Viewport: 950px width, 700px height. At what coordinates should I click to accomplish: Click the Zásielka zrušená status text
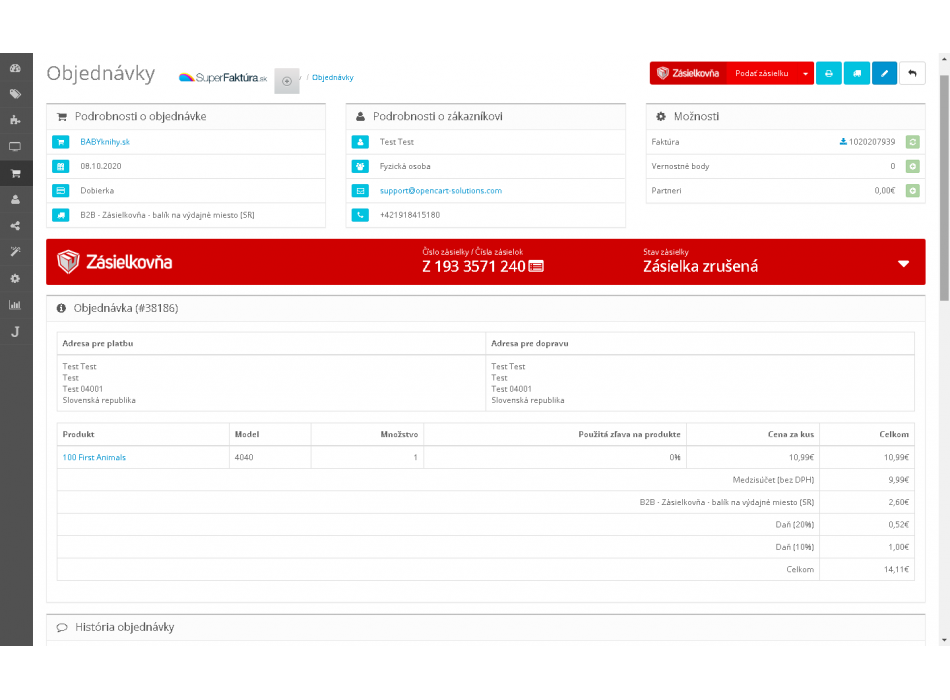[x=700, y=266]
